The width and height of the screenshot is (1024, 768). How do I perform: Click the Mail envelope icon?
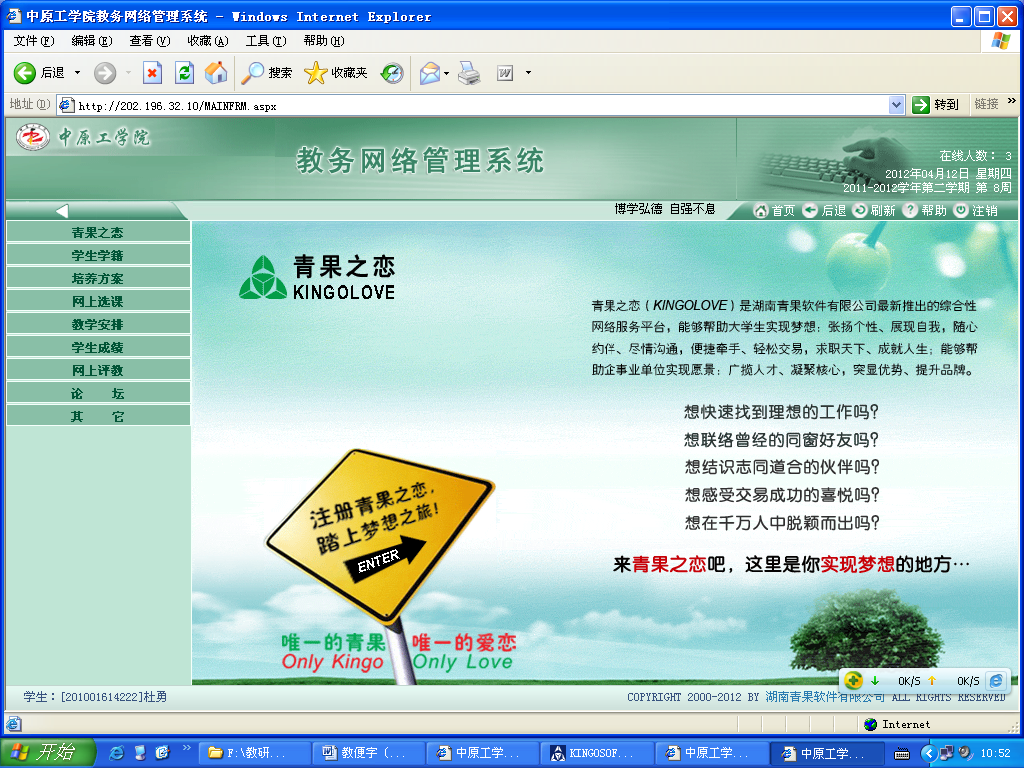coord(430,72)
